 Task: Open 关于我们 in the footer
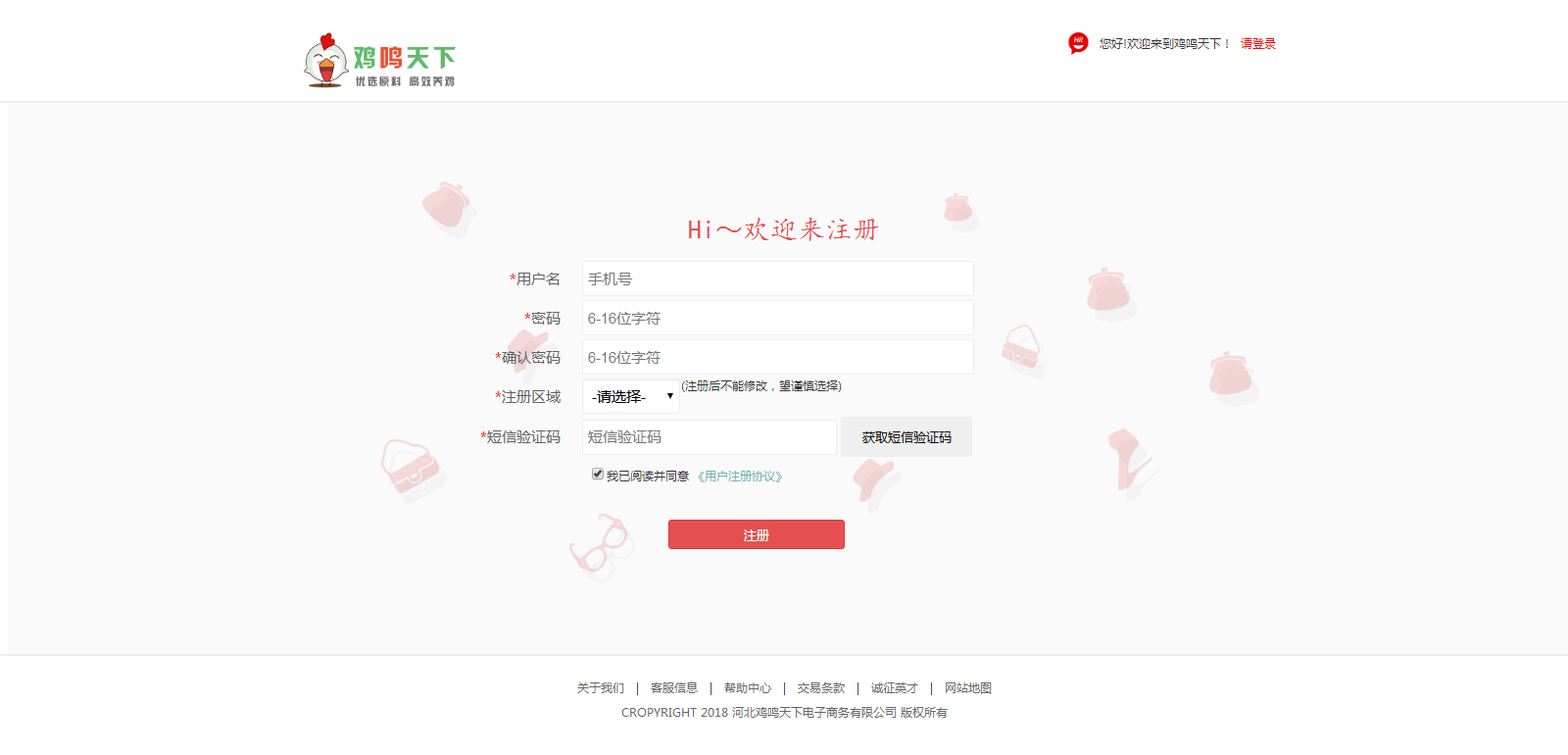coord(600,688)
